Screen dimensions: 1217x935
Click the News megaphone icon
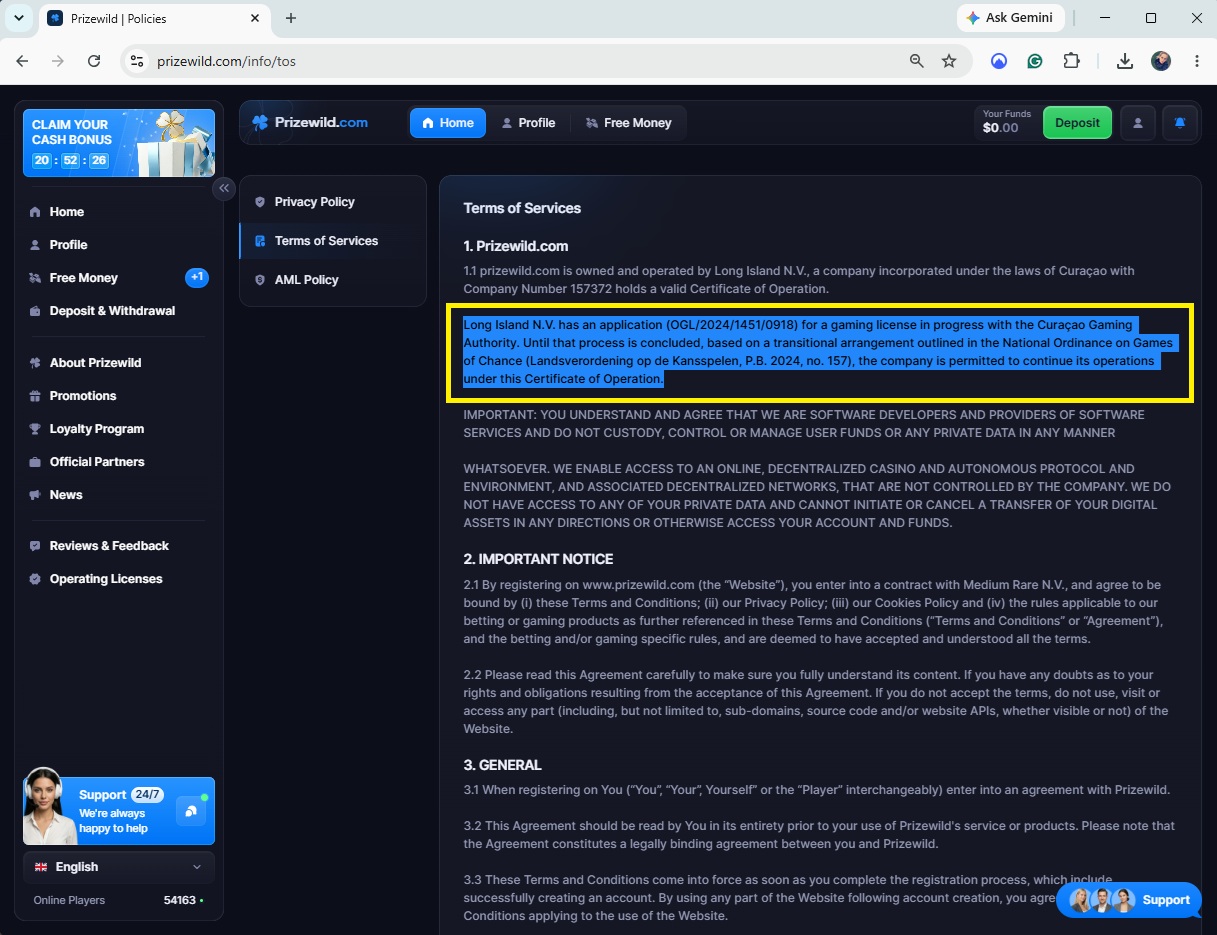36,495
